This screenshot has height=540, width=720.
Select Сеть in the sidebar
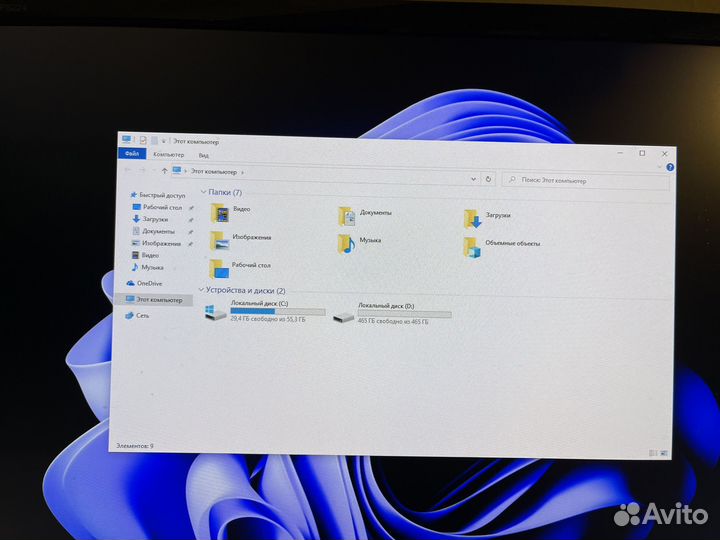(137, 315)
